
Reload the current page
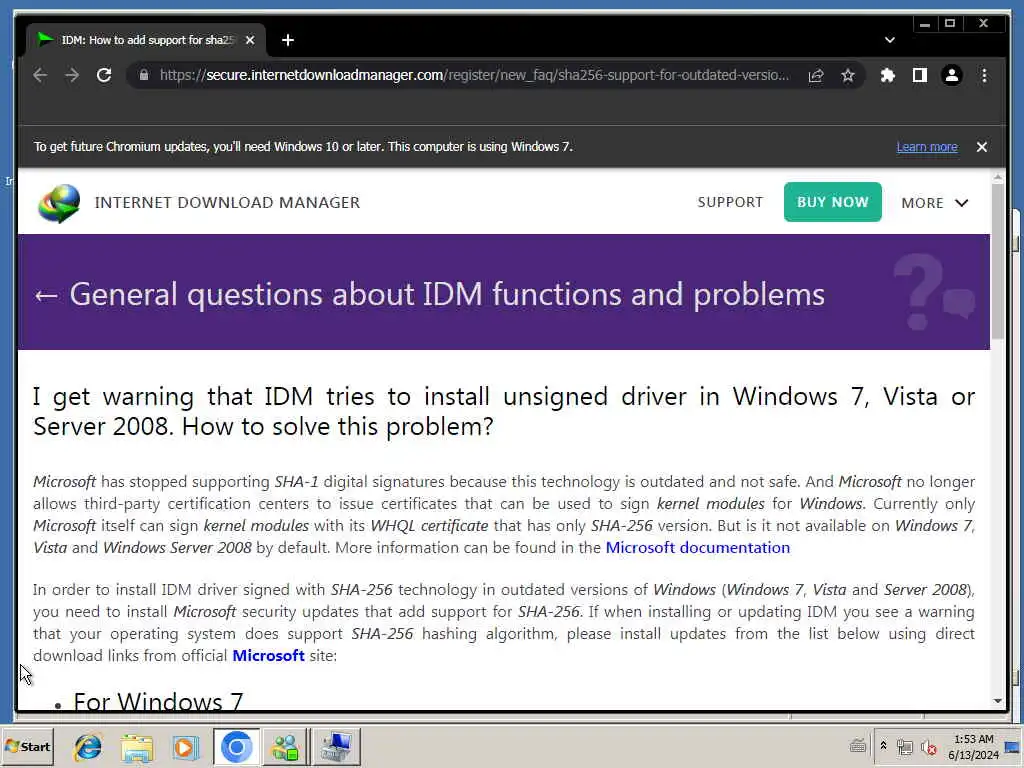point(104,75)
